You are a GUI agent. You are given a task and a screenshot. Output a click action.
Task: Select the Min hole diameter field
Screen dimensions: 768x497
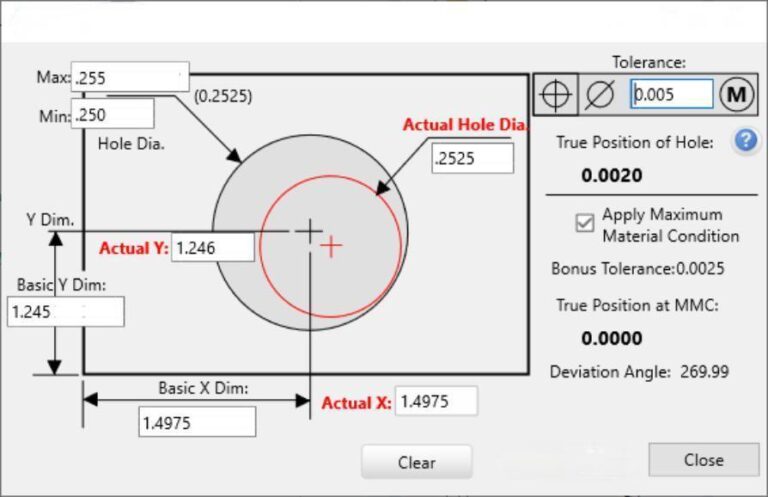113,114
